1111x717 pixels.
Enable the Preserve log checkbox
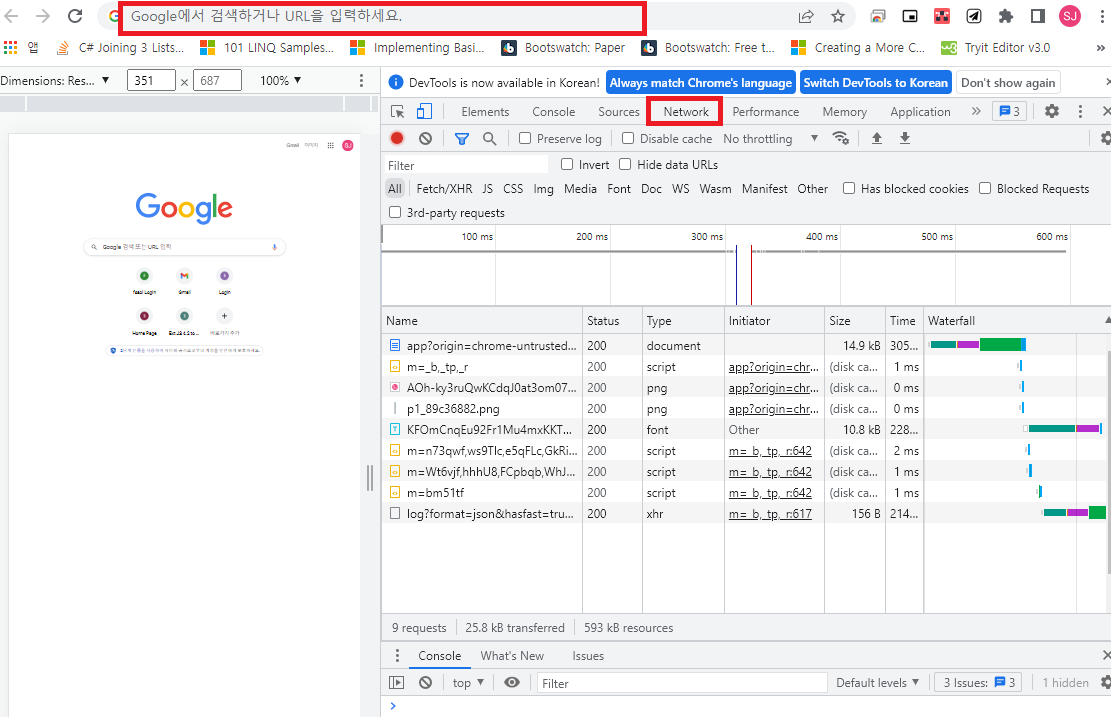(x=525, y=138)
